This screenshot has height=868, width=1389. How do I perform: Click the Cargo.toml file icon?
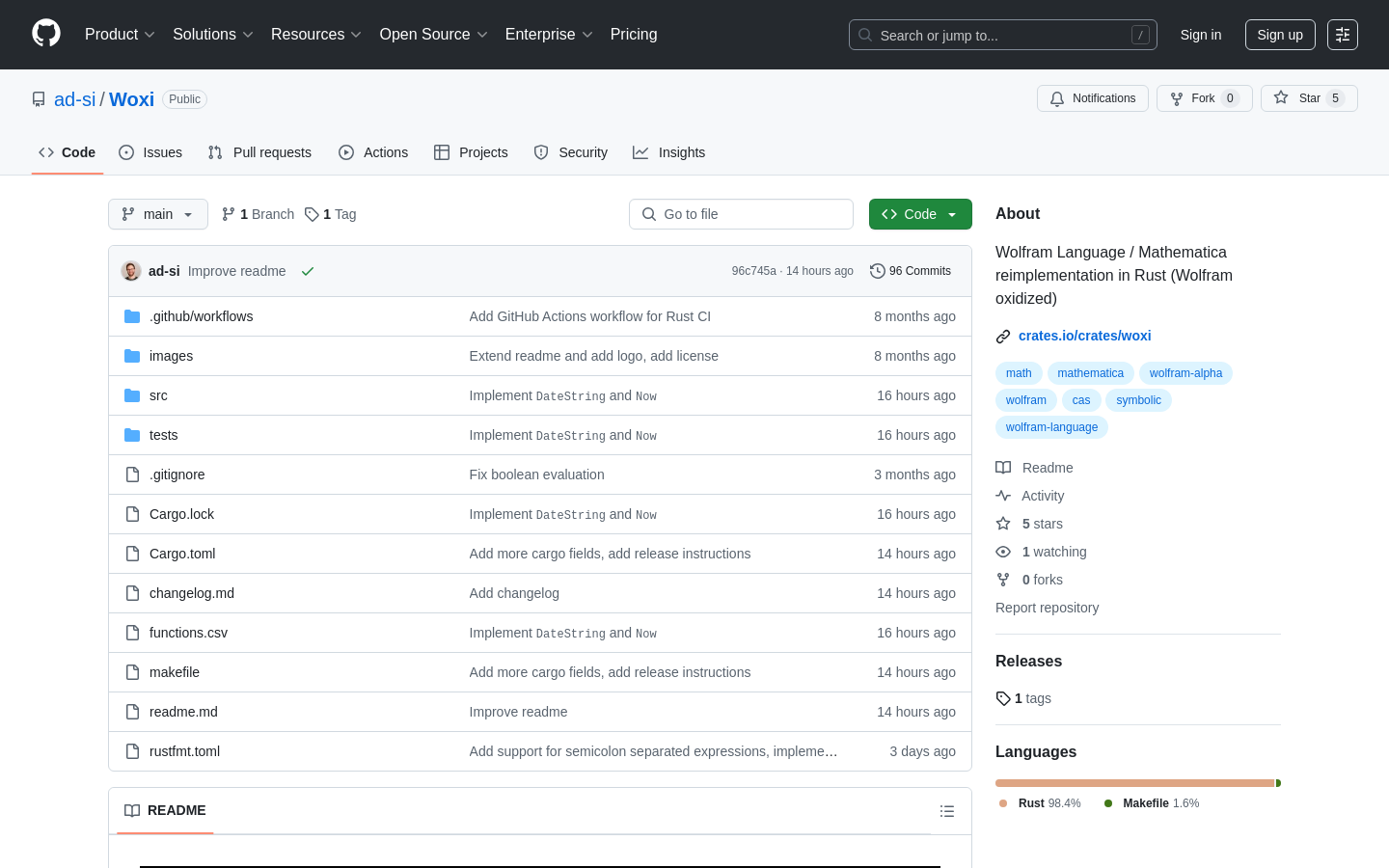tap(132, 554)
